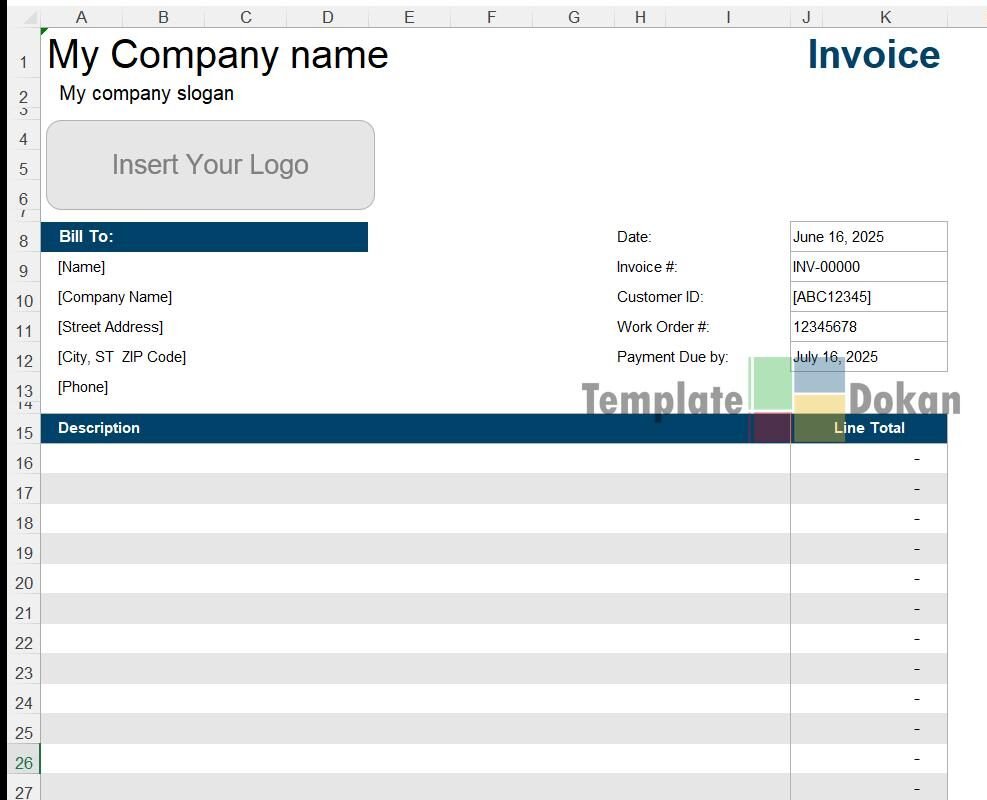Click the Select All corner triangle
Viewport: 987px width, 800px height.
(24, 17)
